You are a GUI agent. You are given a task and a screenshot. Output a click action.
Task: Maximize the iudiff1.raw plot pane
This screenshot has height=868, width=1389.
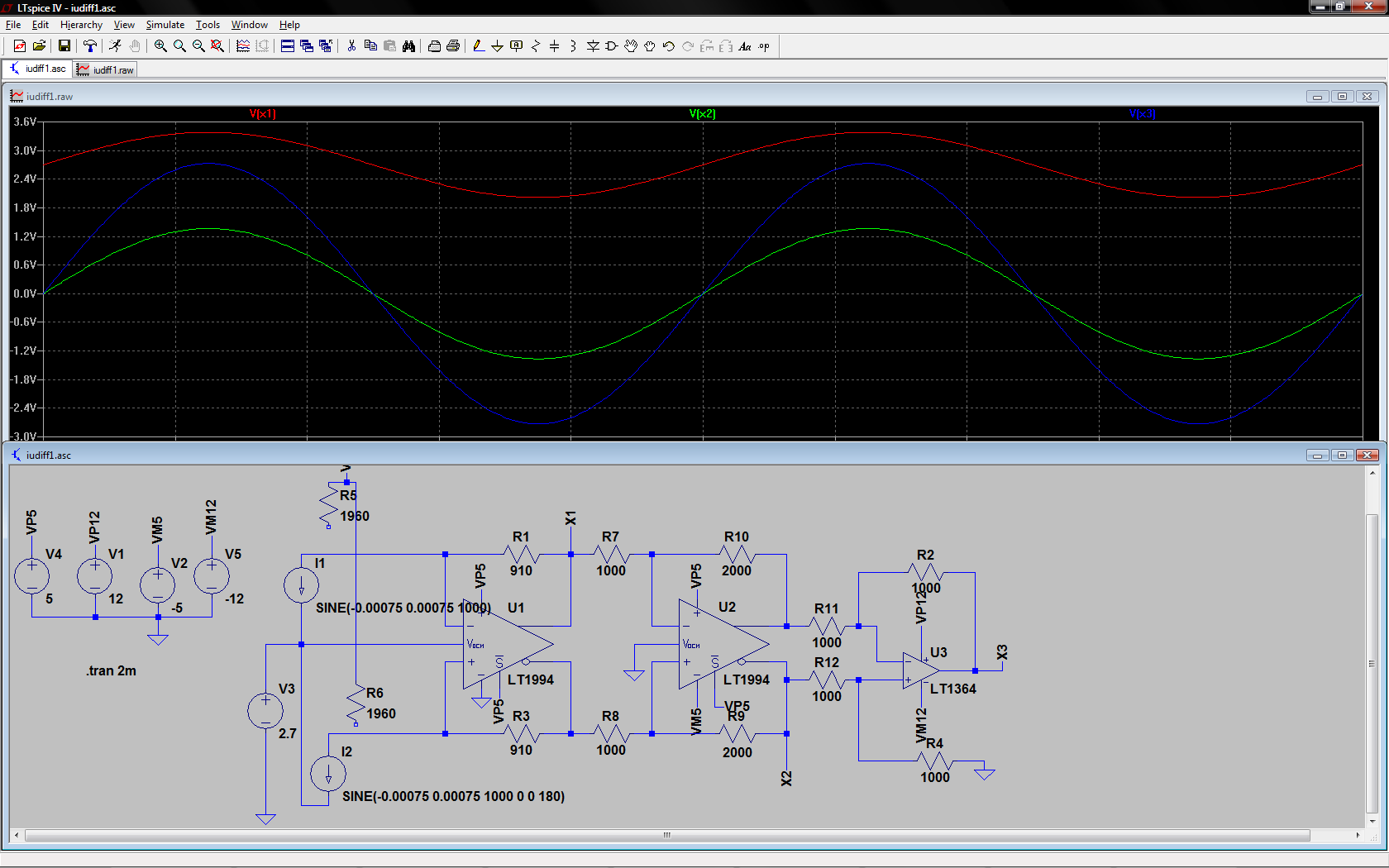(x=1342, y=97)
